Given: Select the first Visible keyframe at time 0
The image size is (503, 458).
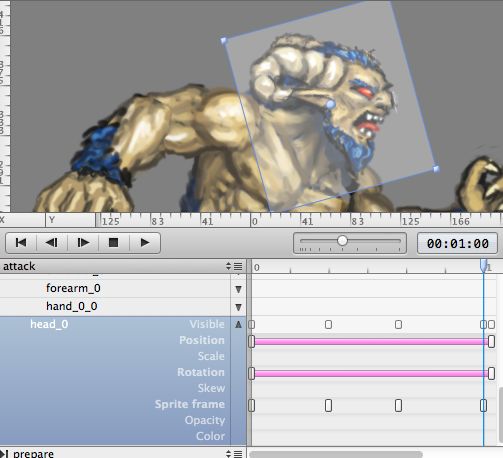Looking at the screenshot, I should [x=252, y=324].
